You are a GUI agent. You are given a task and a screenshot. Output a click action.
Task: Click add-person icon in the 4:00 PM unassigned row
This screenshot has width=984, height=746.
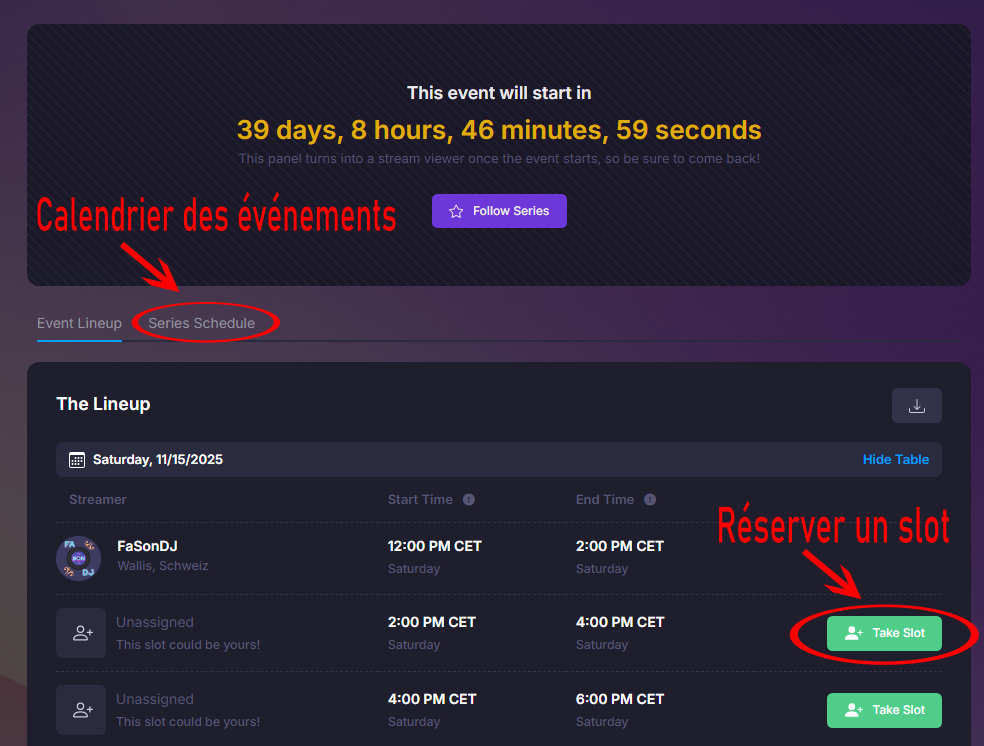pos(81,710)
